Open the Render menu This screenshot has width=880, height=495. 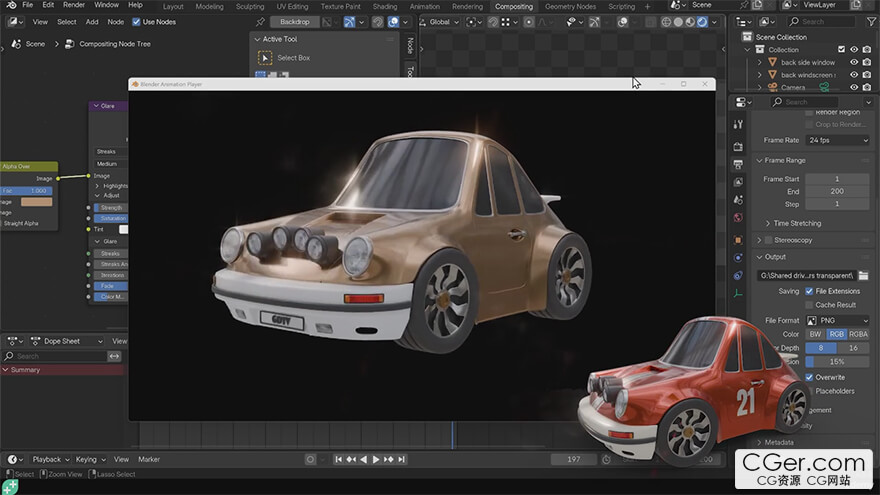click(x=74, y=5)
